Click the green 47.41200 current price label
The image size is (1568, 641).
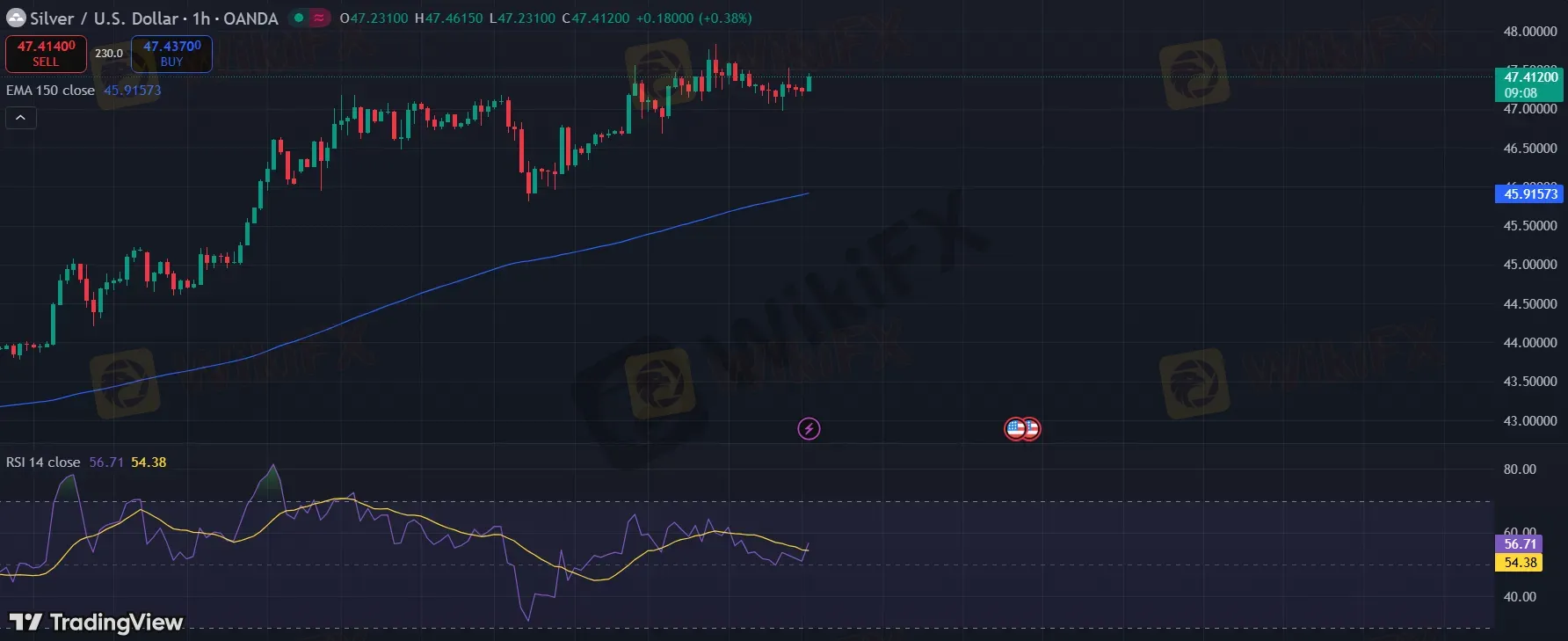pyautogui.click(x=1529, y=84)
